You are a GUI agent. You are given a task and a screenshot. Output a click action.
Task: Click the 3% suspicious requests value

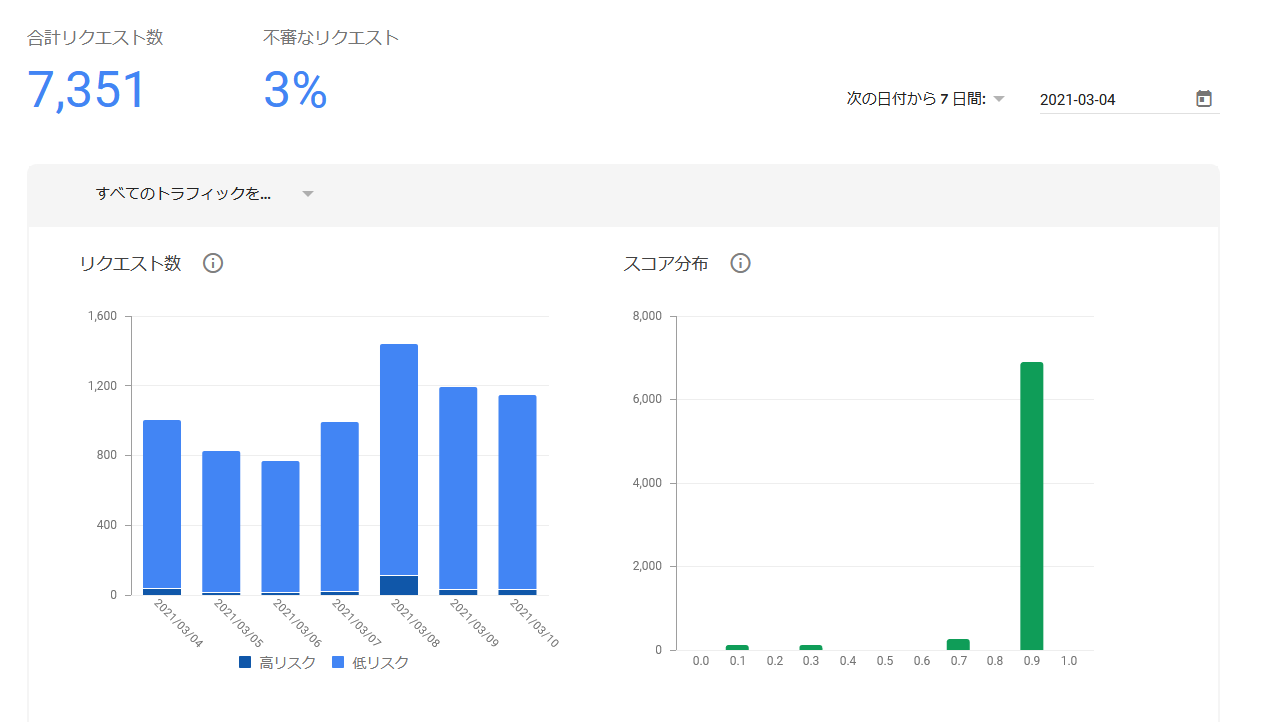(x=296, y=90)
